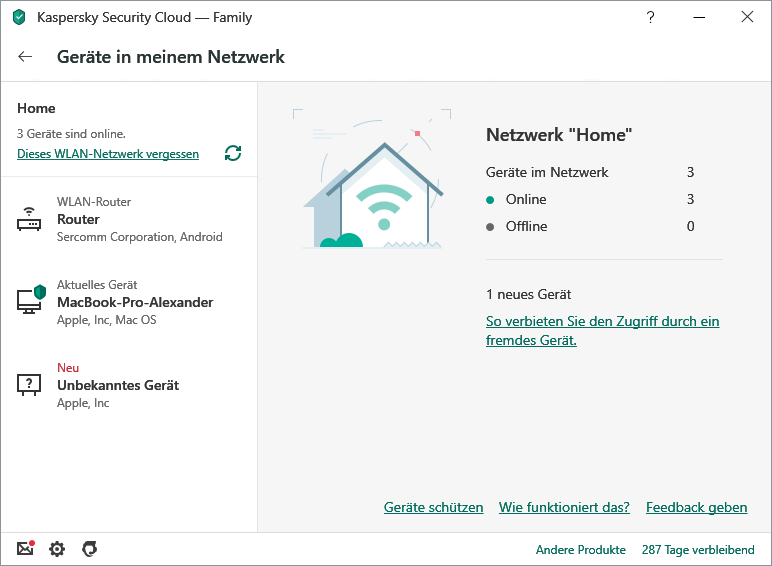The height and width of the screenshot is (566, 772).
Task: Click 'Feedback geben' link
Action: click(696, 508)
